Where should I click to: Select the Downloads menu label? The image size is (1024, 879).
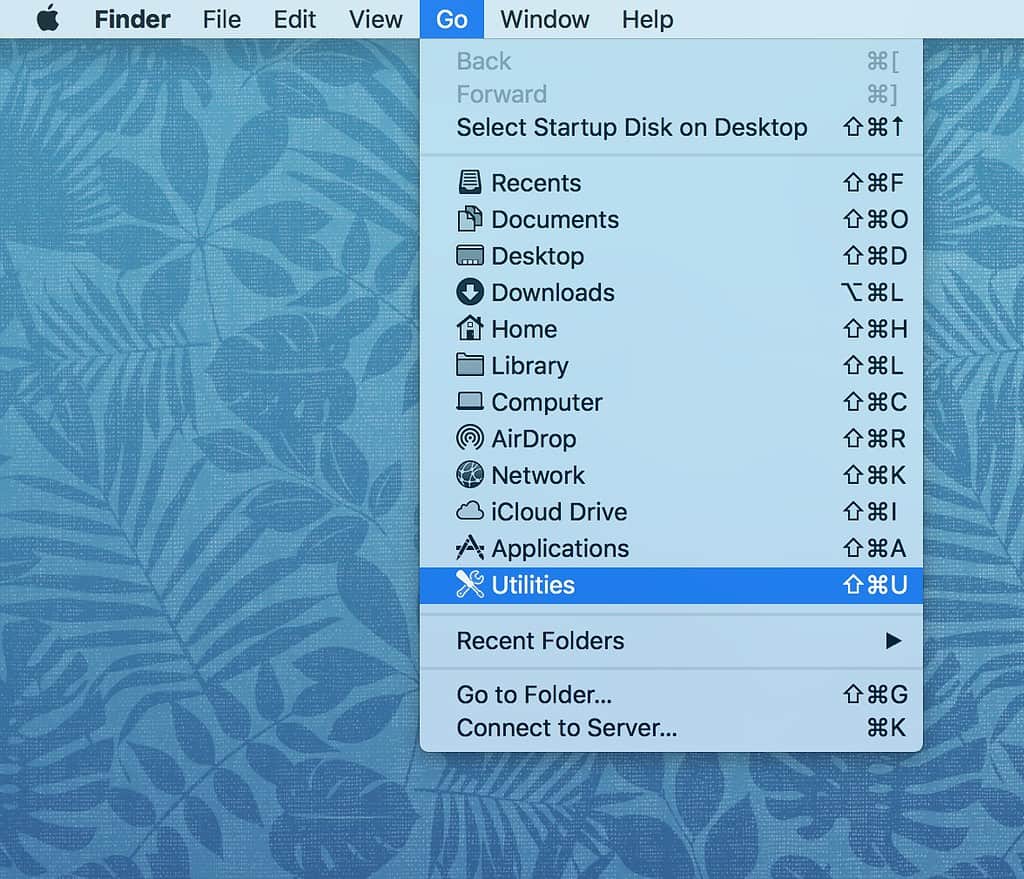click(x=552, y=293)
